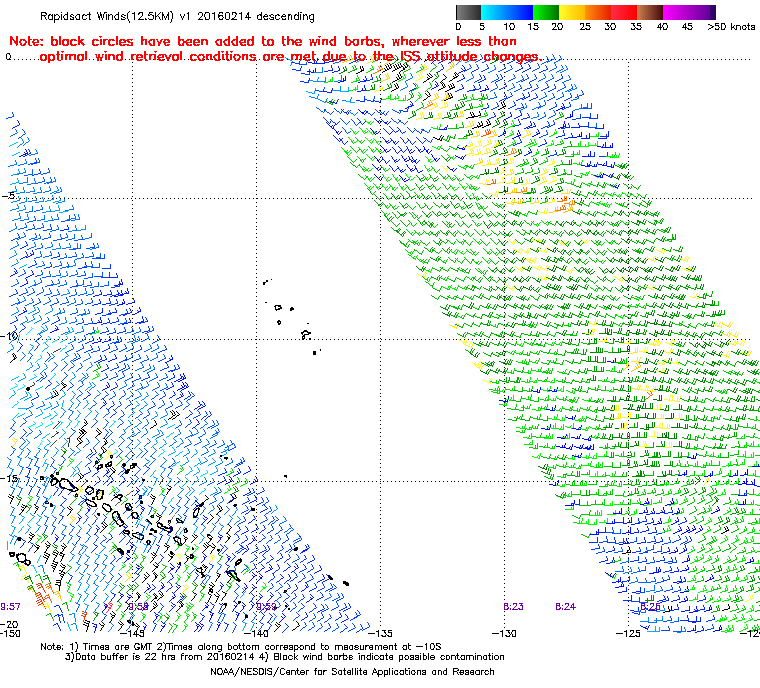Click the purple '8:25' time label
Viewport: 760px width, 688px height.
pyautogui.click(x=650, y=607)
